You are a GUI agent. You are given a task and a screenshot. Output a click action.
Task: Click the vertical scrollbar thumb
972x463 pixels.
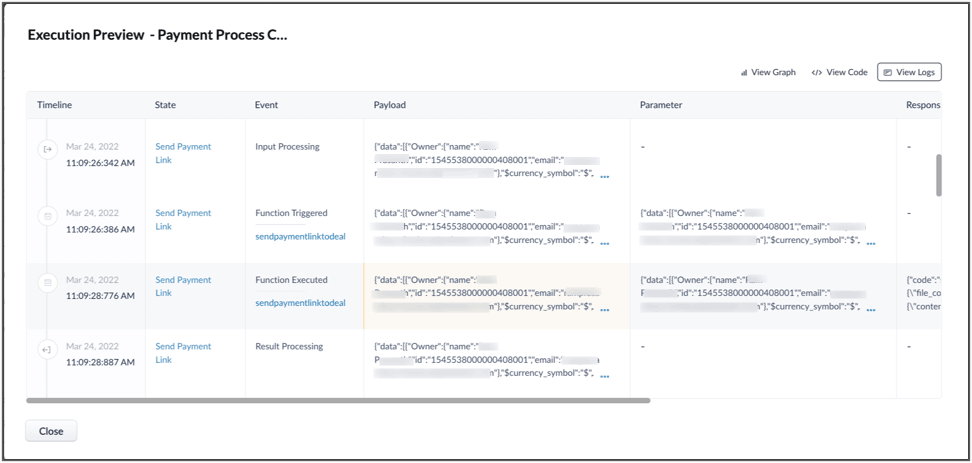pyautogui.click(x=938, y=175)
